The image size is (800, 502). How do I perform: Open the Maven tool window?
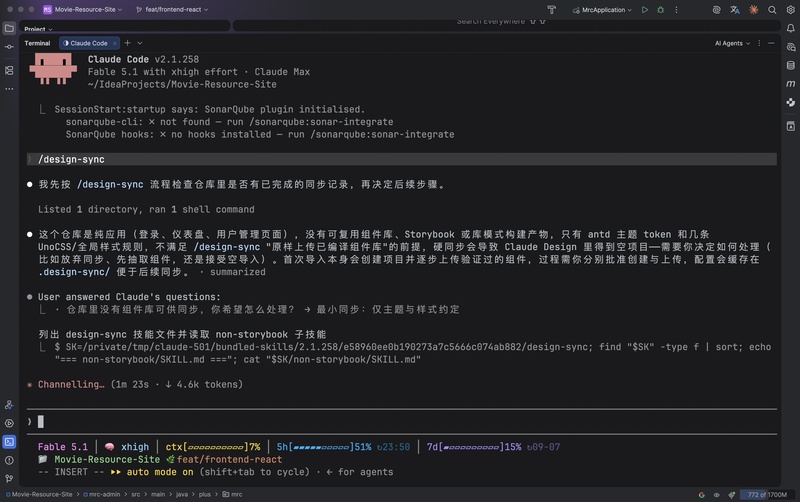[790, 84]
